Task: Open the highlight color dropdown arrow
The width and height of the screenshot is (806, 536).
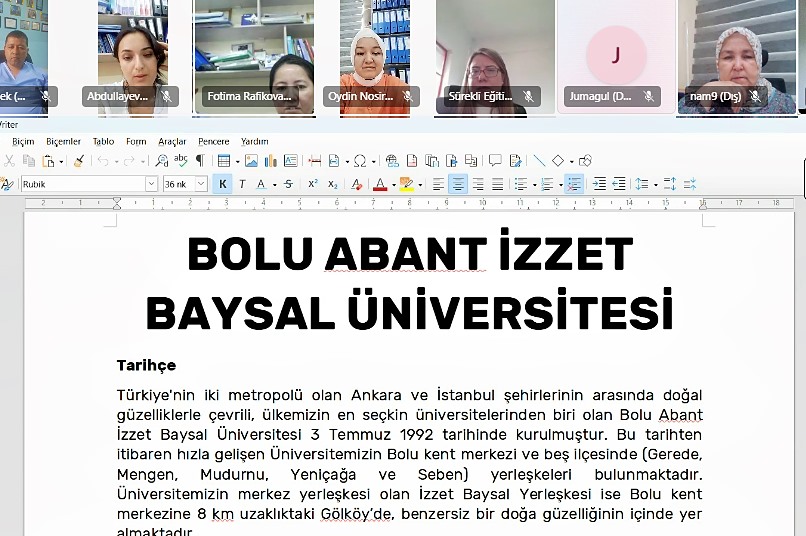Action: [x=420, y=184]
